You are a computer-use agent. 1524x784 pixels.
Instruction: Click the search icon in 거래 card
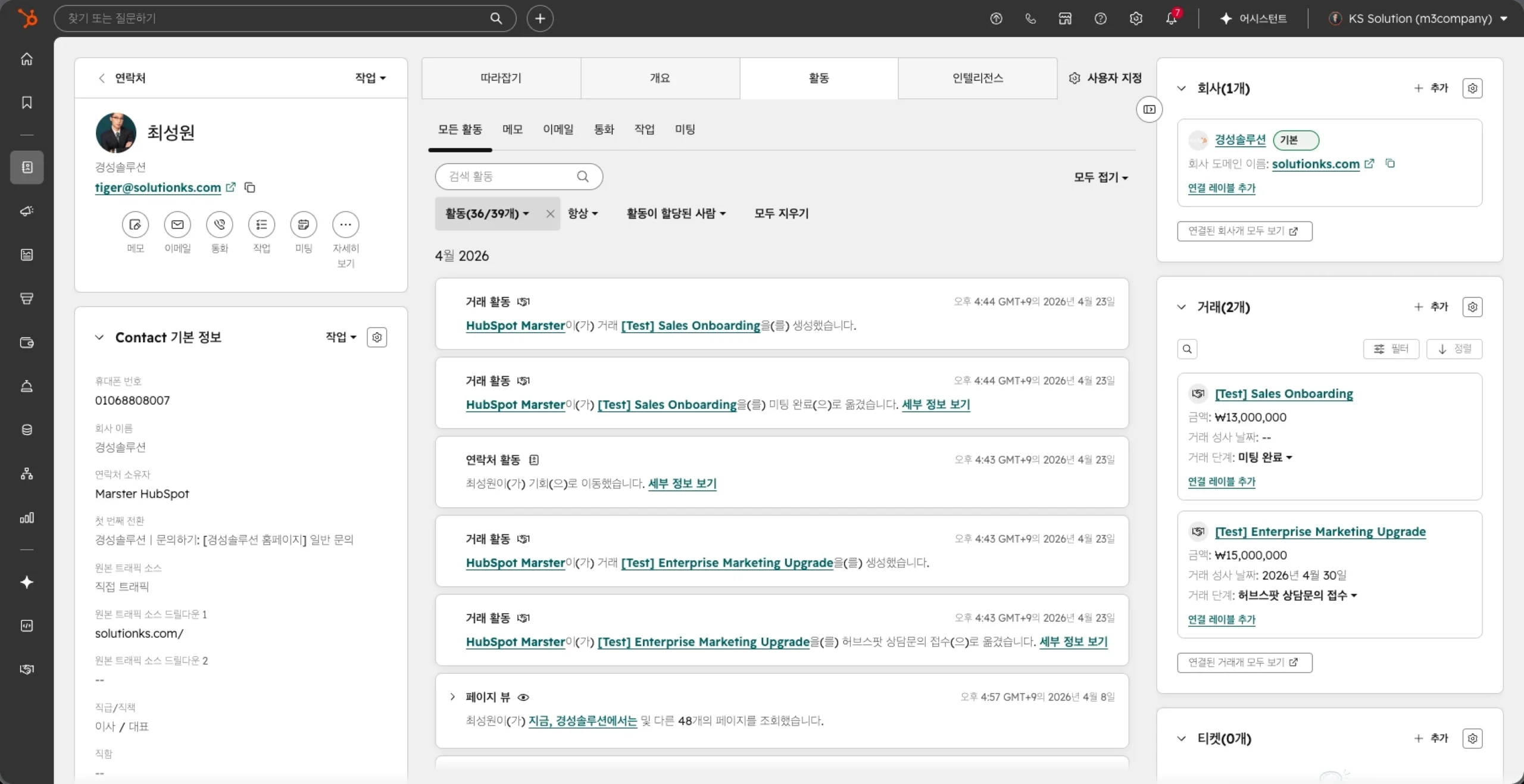1187,349
